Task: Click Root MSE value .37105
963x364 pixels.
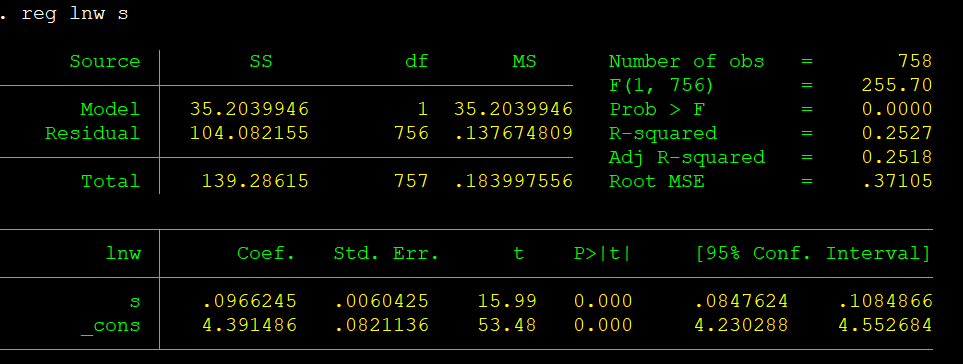Action: [897, 181]
